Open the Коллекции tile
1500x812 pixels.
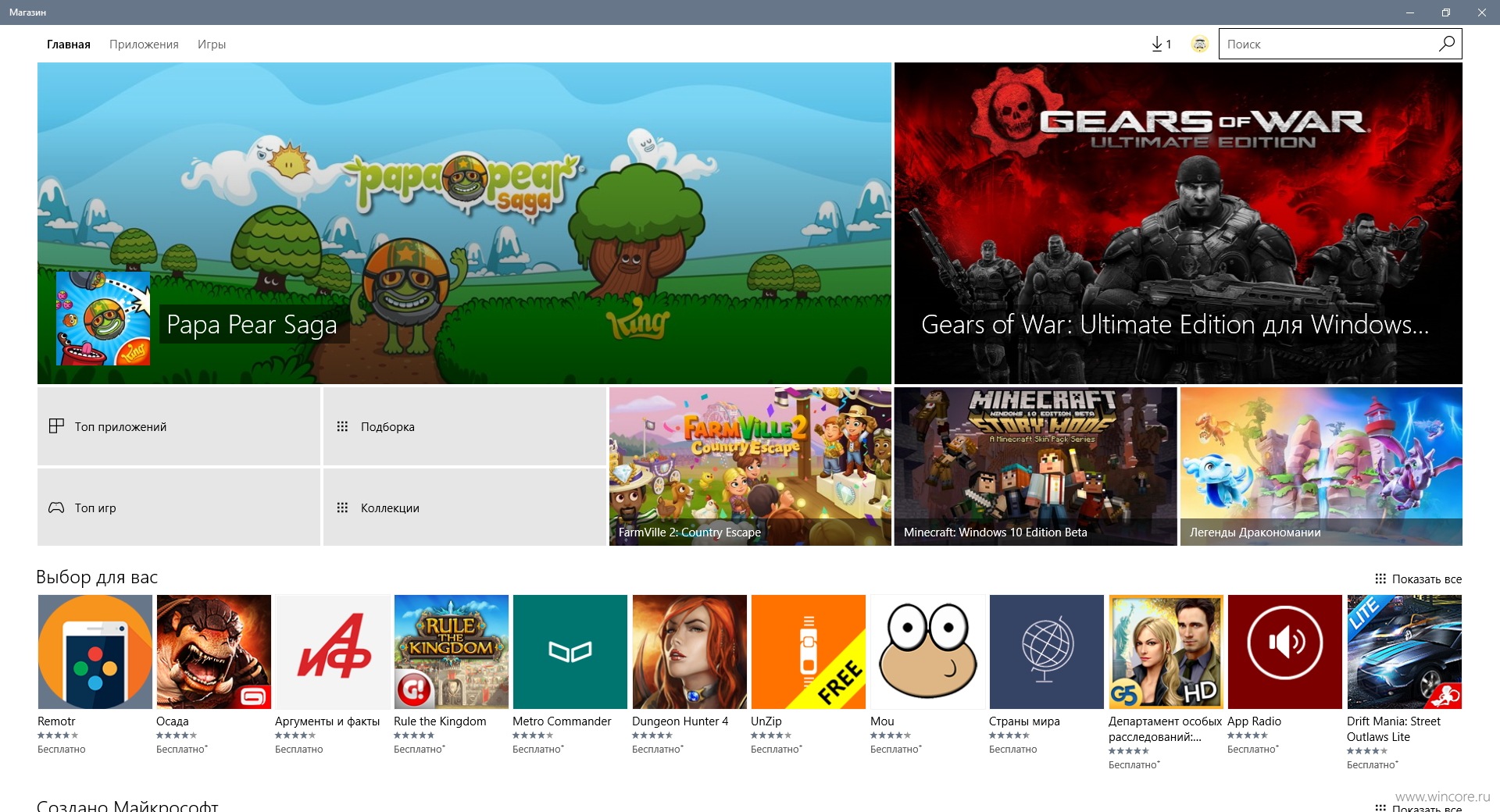[465, 507]
